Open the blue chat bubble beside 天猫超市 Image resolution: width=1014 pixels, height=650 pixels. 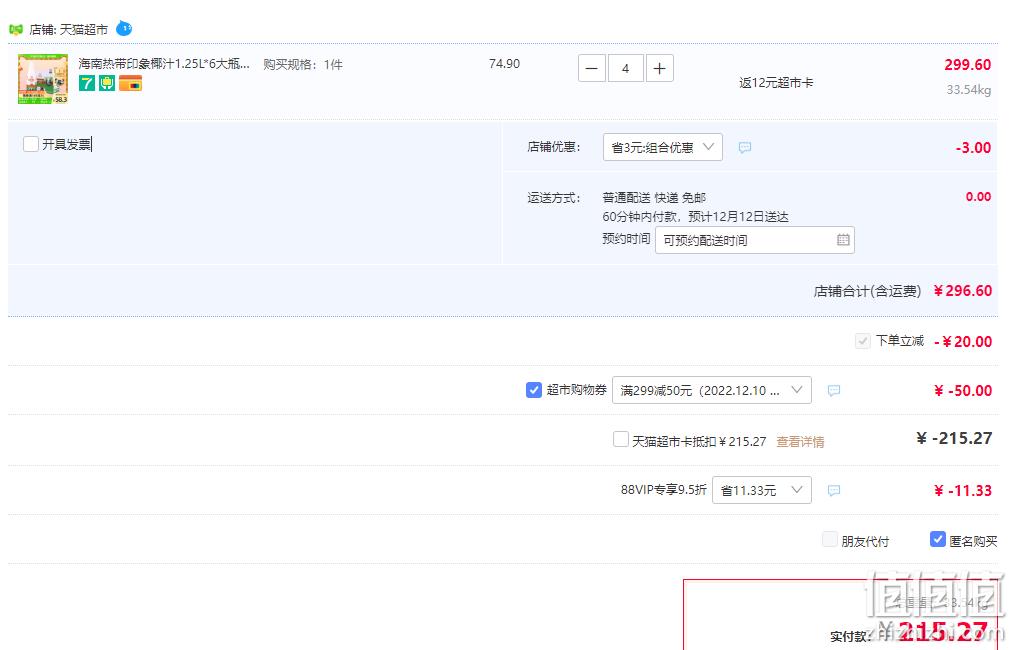point(124,28)
